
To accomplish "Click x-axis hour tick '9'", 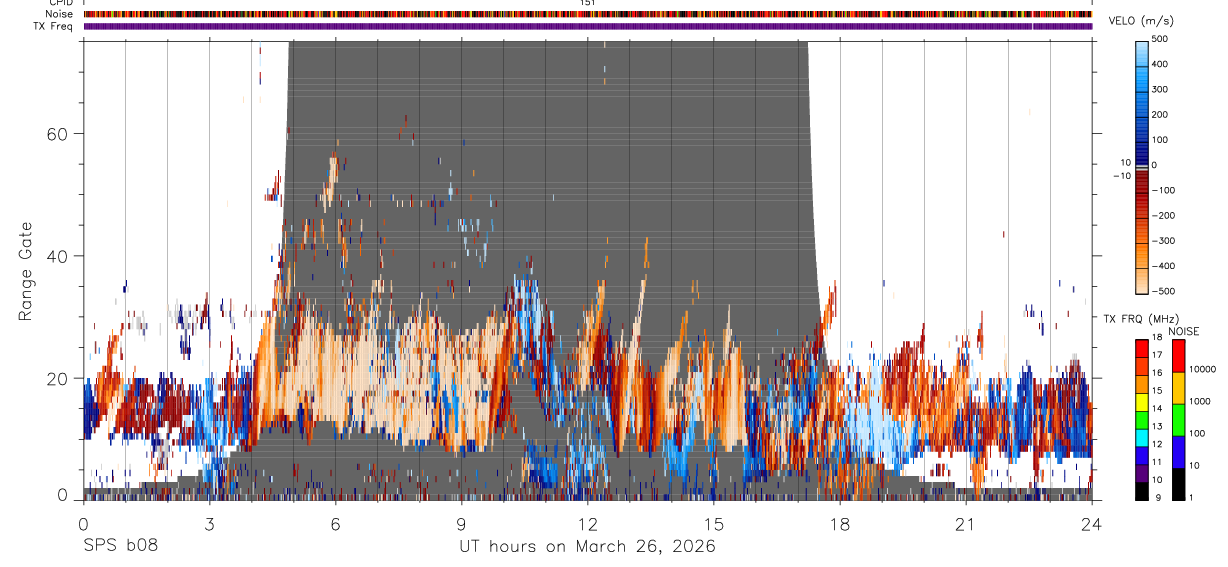I will point(461,524).
